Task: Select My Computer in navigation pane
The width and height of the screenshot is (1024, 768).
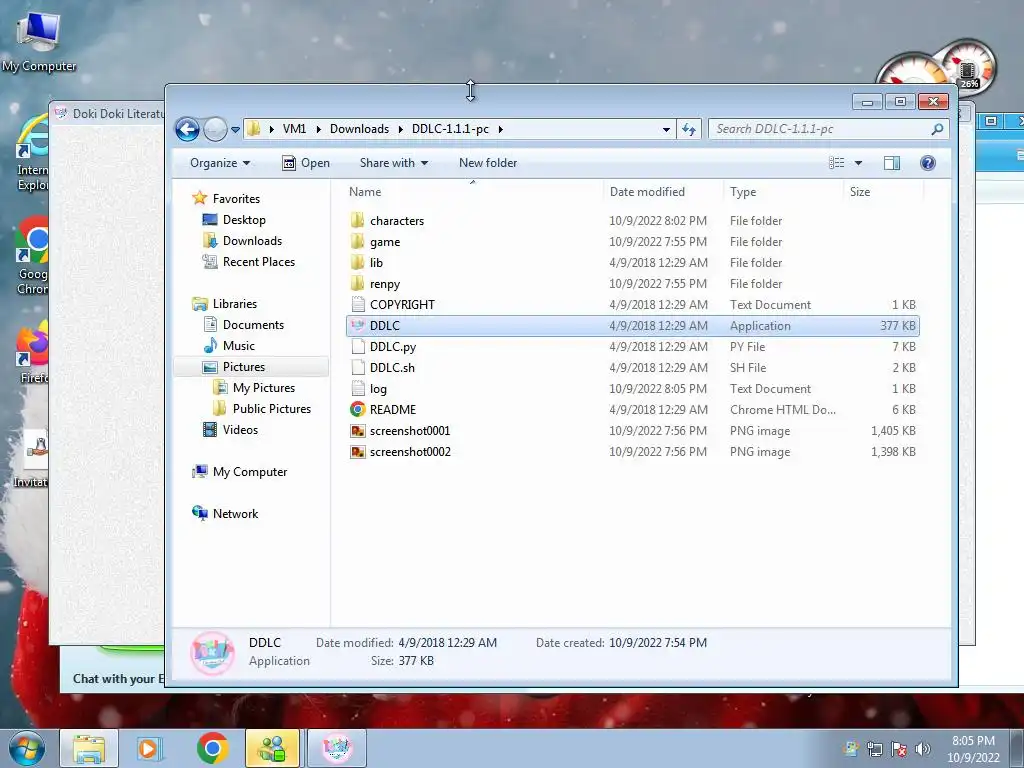Action: click(249, 472)
